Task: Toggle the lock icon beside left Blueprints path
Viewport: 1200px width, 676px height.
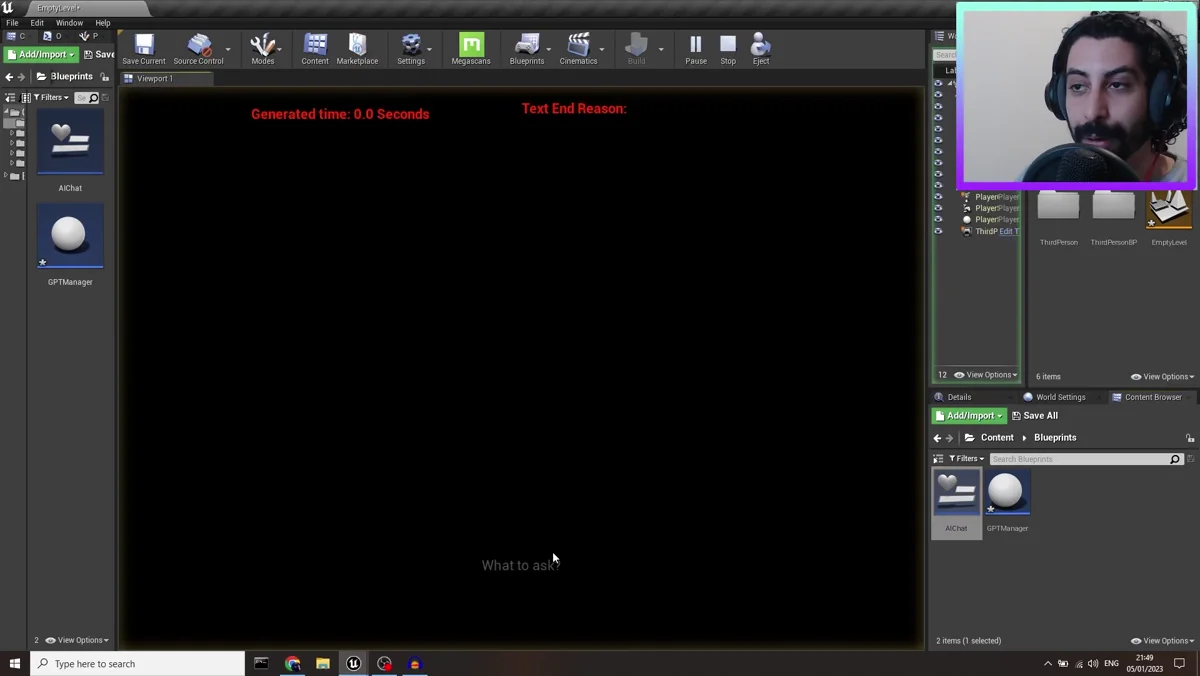Action: pos(105,77)
